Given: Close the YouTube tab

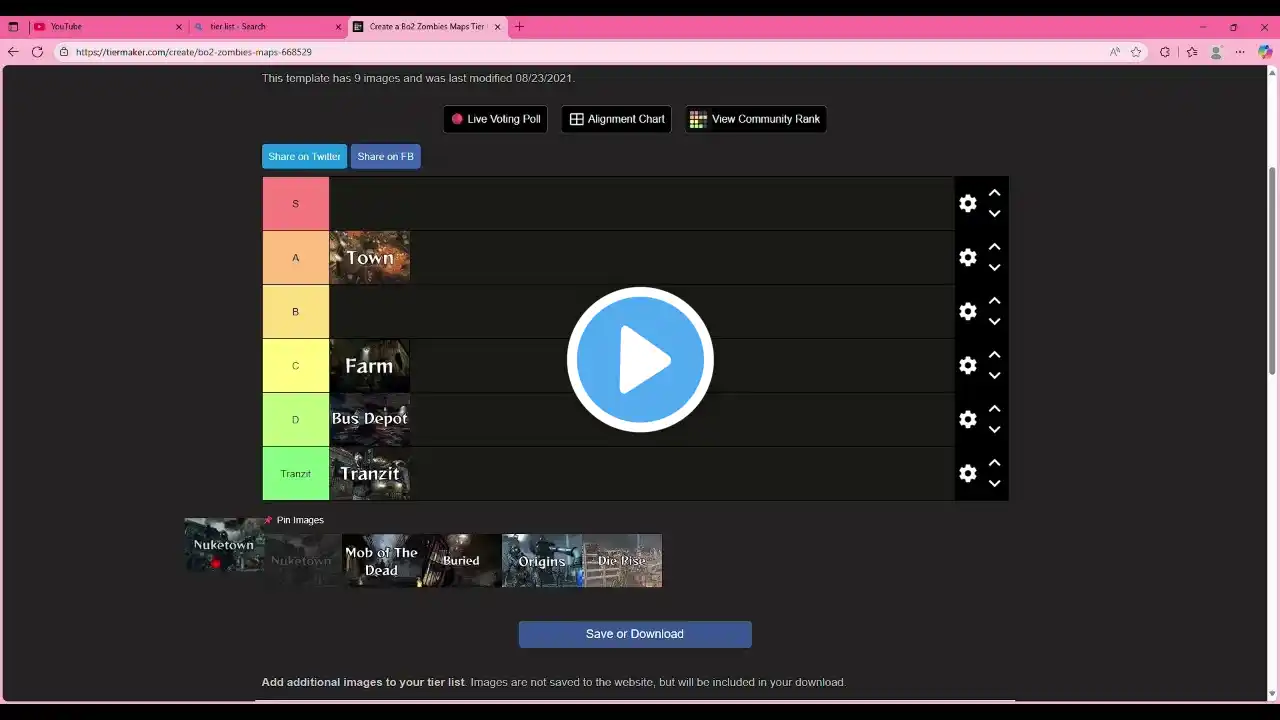Looking at the screenshot, I should click(179, 27).
